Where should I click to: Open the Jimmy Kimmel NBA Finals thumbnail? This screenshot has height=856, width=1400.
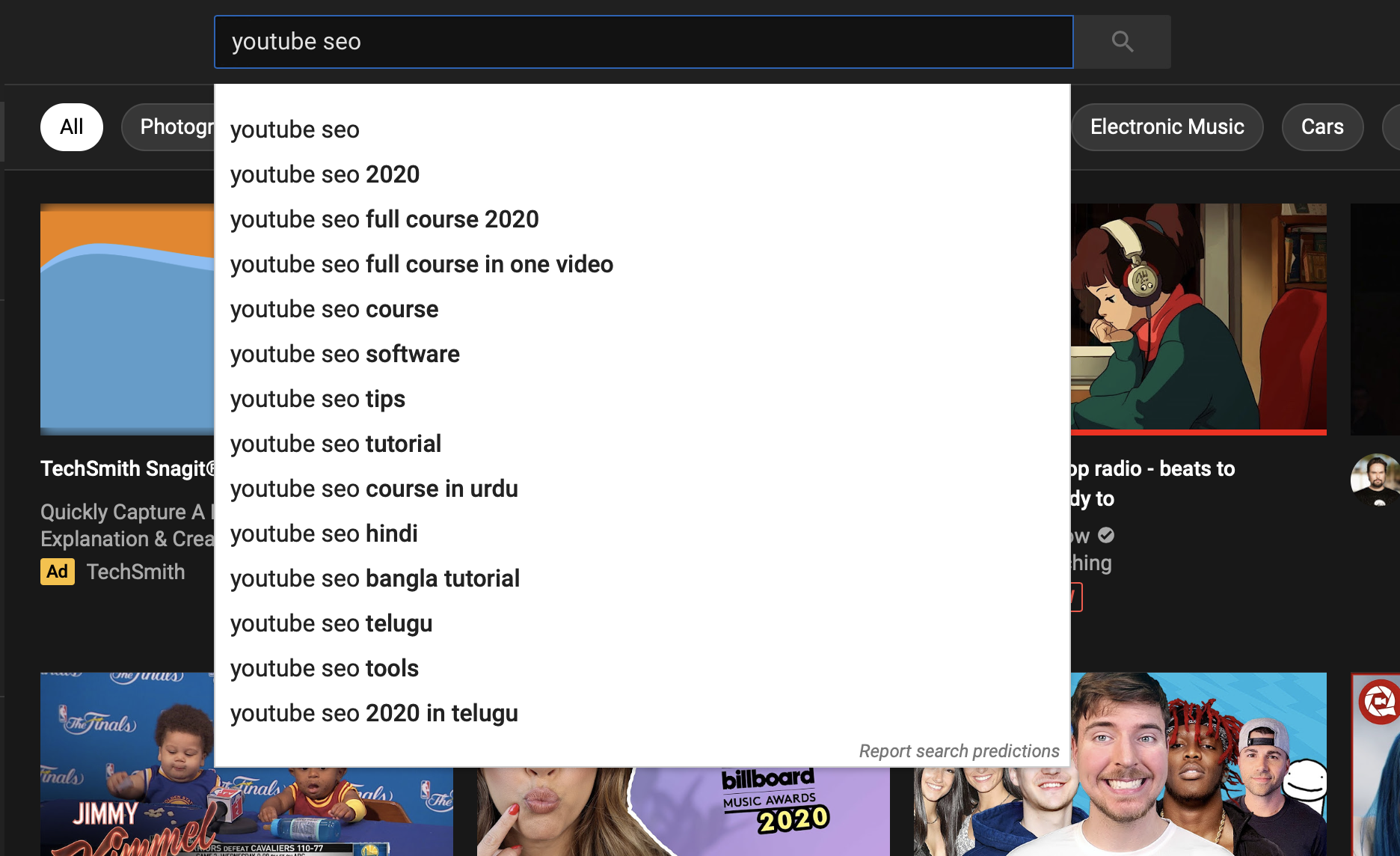coord(127,763)
